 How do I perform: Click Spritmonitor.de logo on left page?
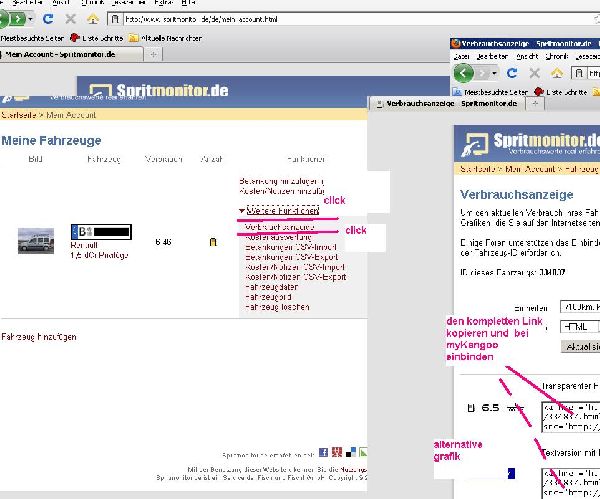pyautogui.click(x=158, y=90)
